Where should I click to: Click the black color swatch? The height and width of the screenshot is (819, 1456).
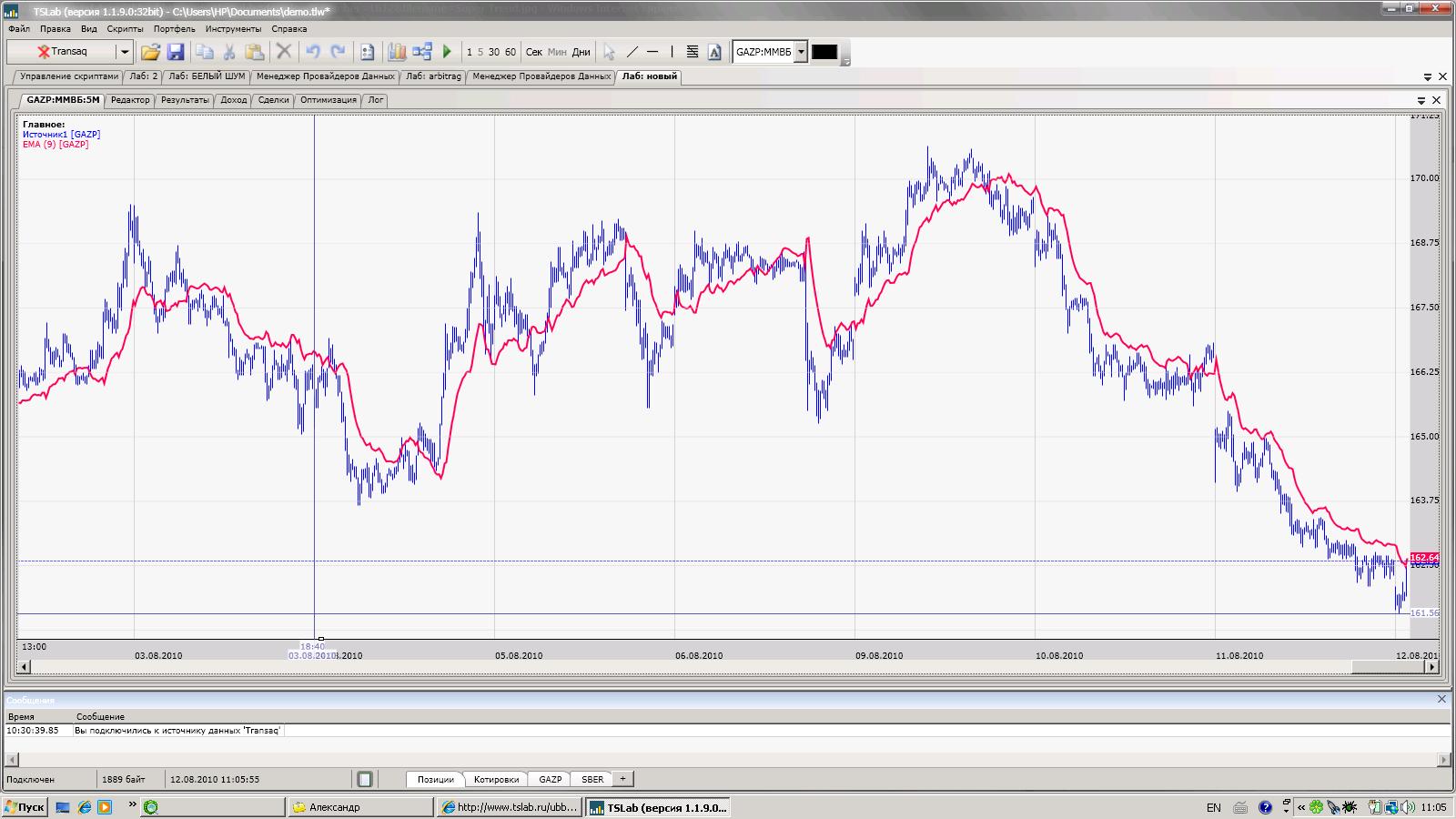(x=824, y=52)
